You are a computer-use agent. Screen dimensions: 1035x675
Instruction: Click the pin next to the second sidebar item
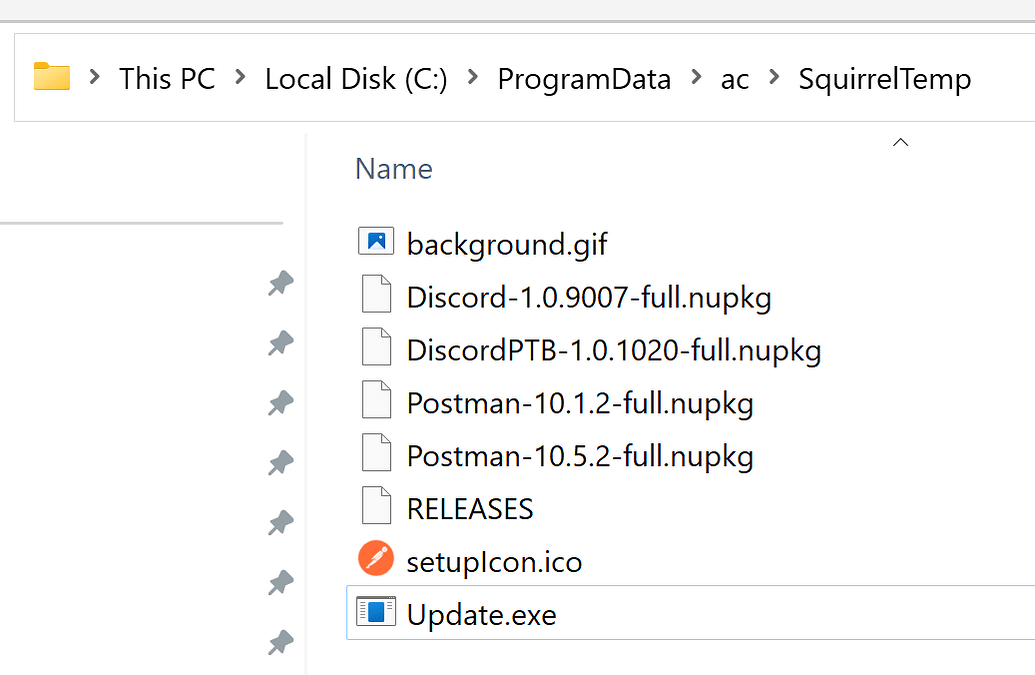click(x=280, y=343)
